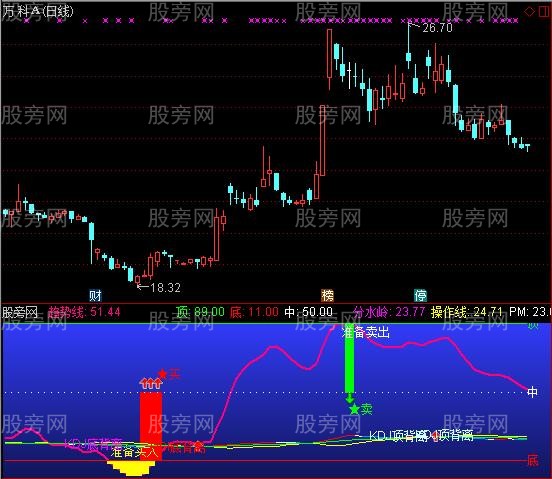552x479 pixels.
Task: Click the 顶: 89.00 readout
Action: click(x=200, y=312)
